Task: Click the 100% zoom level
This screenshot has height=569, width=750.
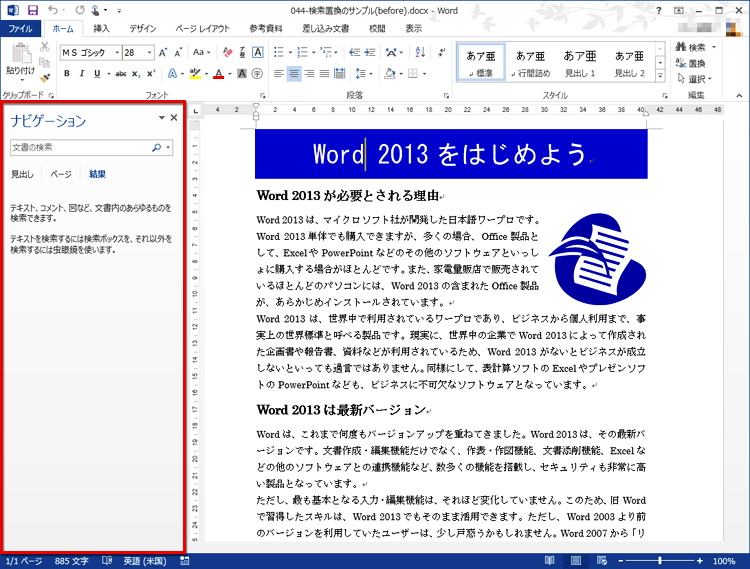Action: coord(724,561)
